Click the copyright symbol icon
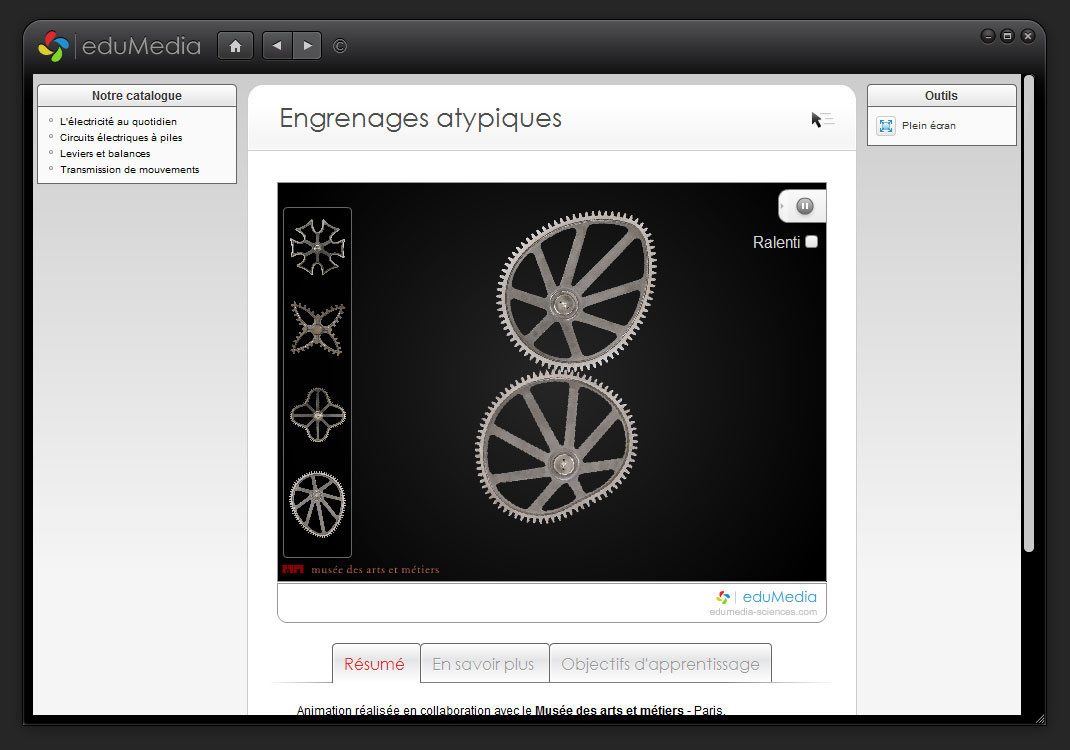Image resolution: width=1070 pixels, height=750 pixels. coord(340,46)
